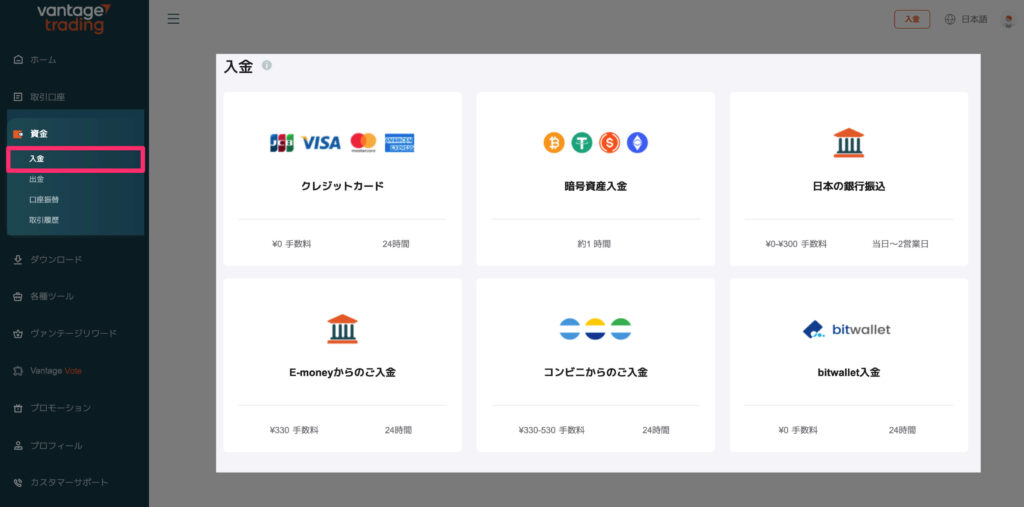This screenshot has height=507, width=1024.
Task: Click the JCB card logo
Action: click(x=281, y=142)
